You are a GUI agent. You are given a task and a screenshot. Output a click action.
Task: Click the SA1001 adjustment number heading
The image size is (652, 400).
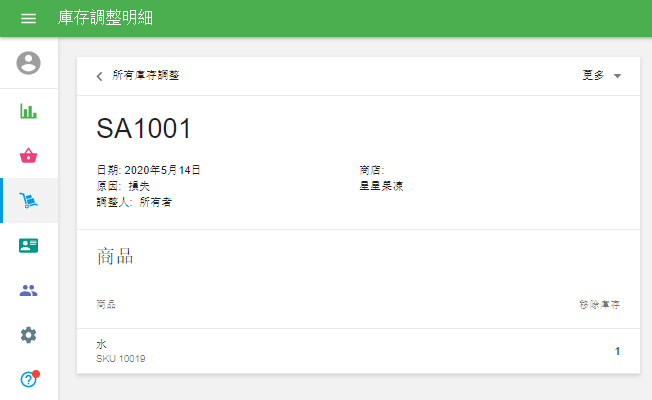pos(143,128)
